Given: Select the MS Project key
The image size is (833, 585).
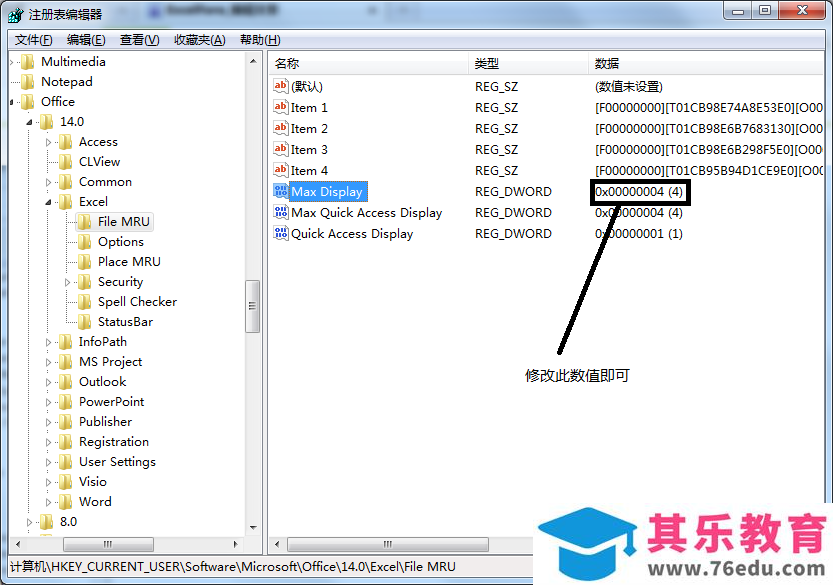Looking at the screenshot, I should click(x=110, y=362).
